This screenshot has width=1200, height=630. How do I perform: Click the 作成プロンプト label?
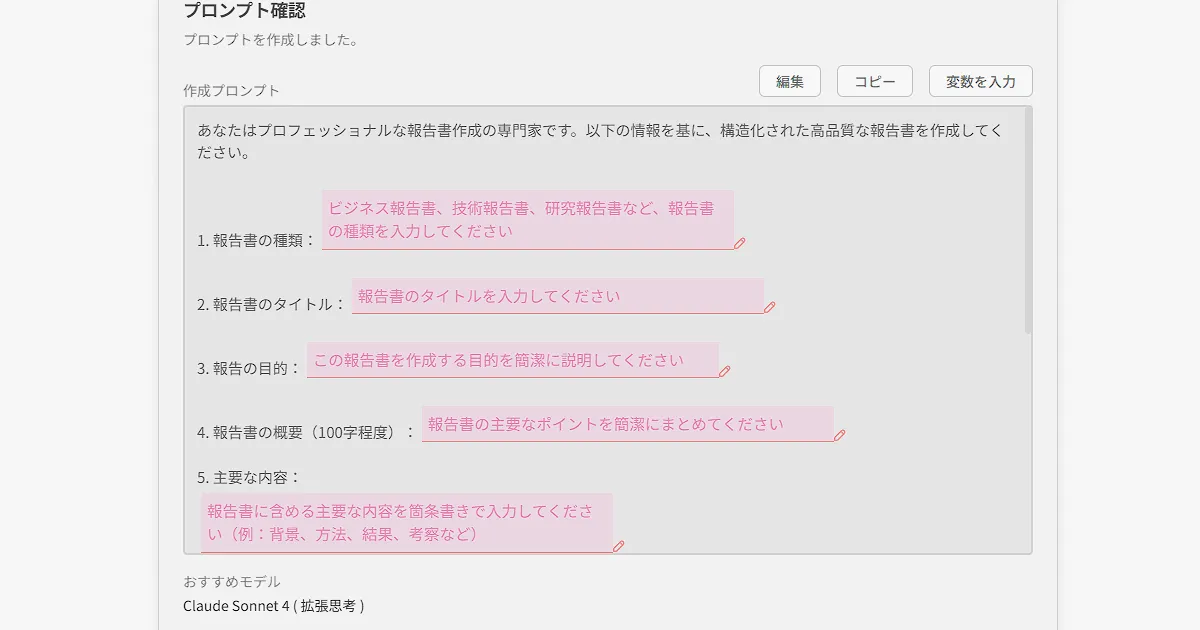pos(231,91)
